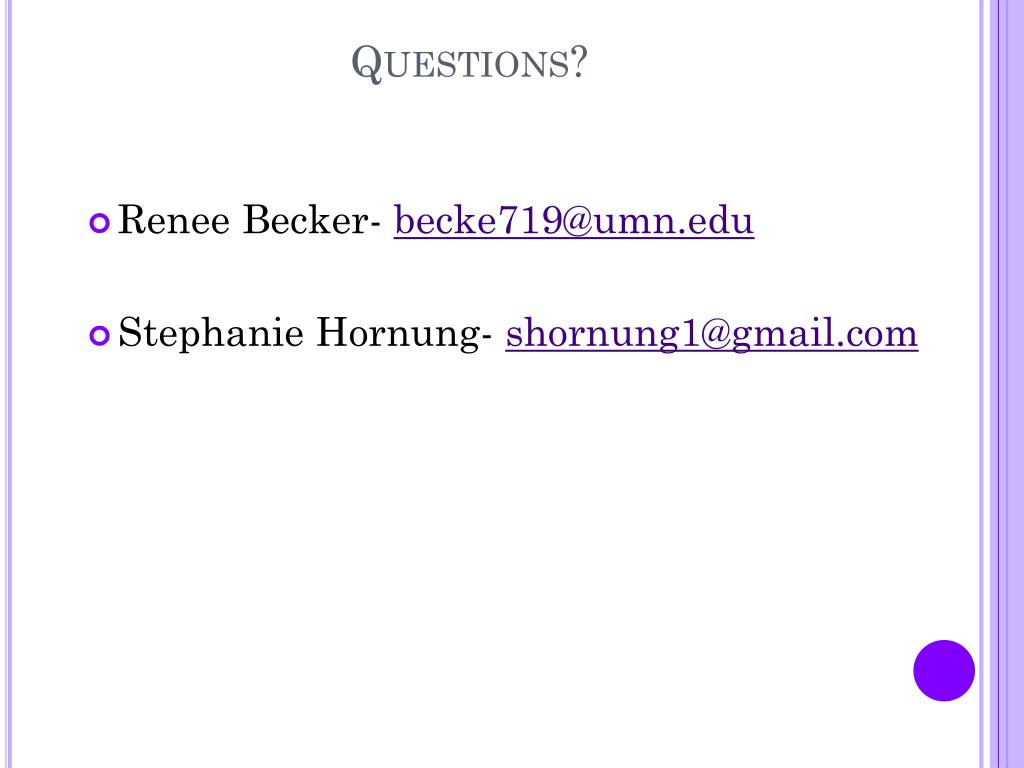Click the @ symbol in the umn.edu address

[x=577, y=221]
